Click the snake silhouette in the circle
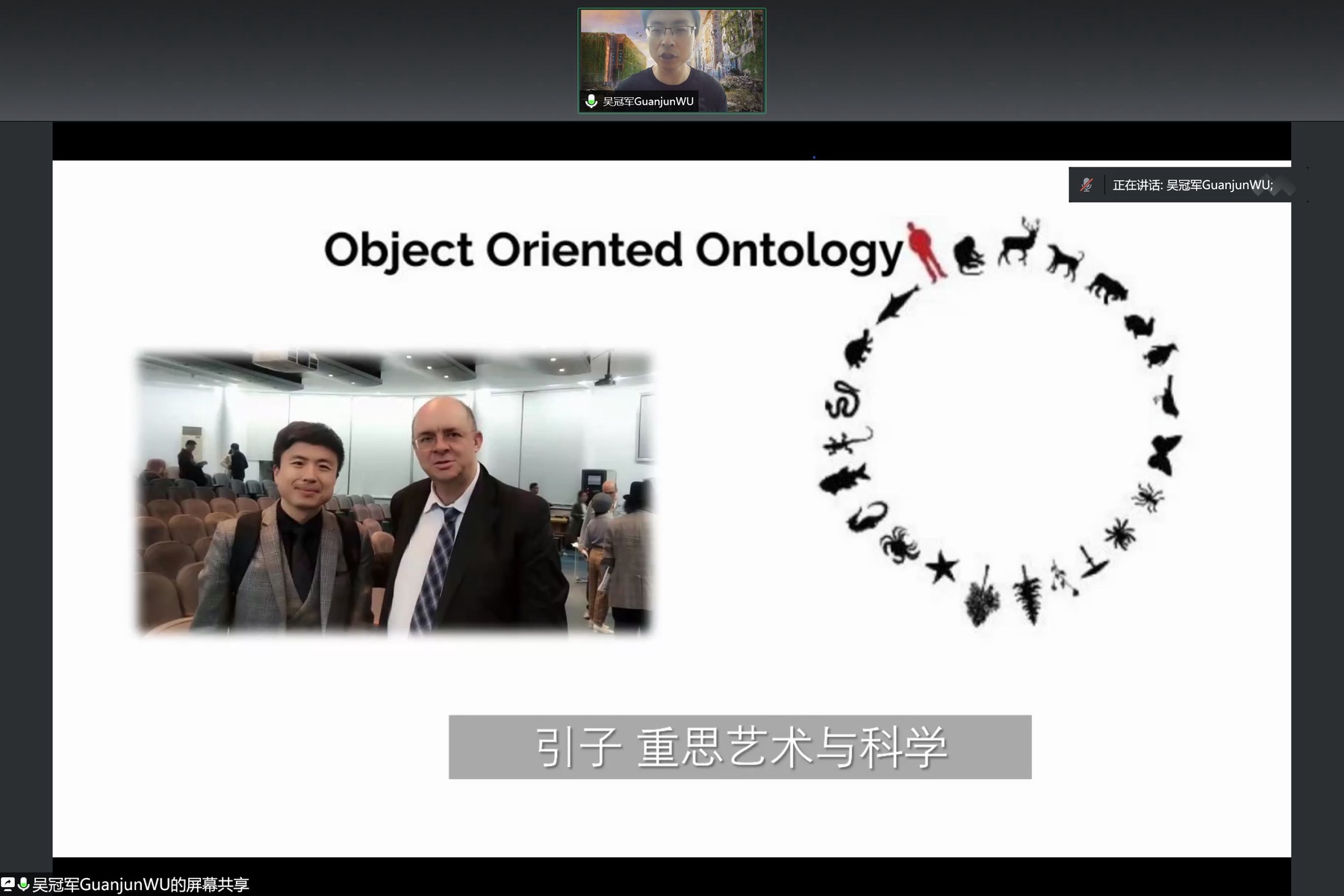 tap(844, 399)
